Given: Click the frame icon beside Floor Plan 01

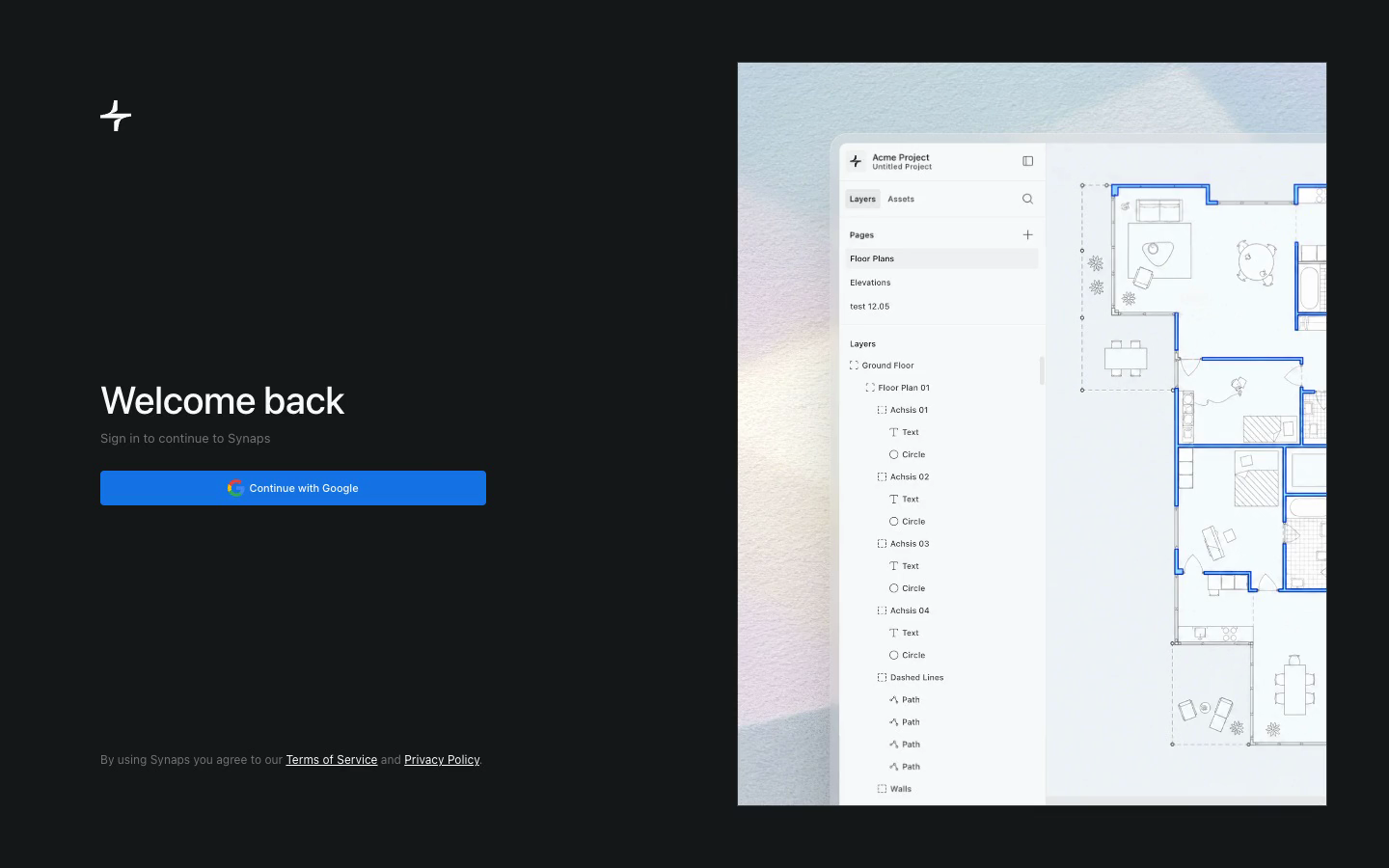Looking at the screenshot, I should point(870,388).
